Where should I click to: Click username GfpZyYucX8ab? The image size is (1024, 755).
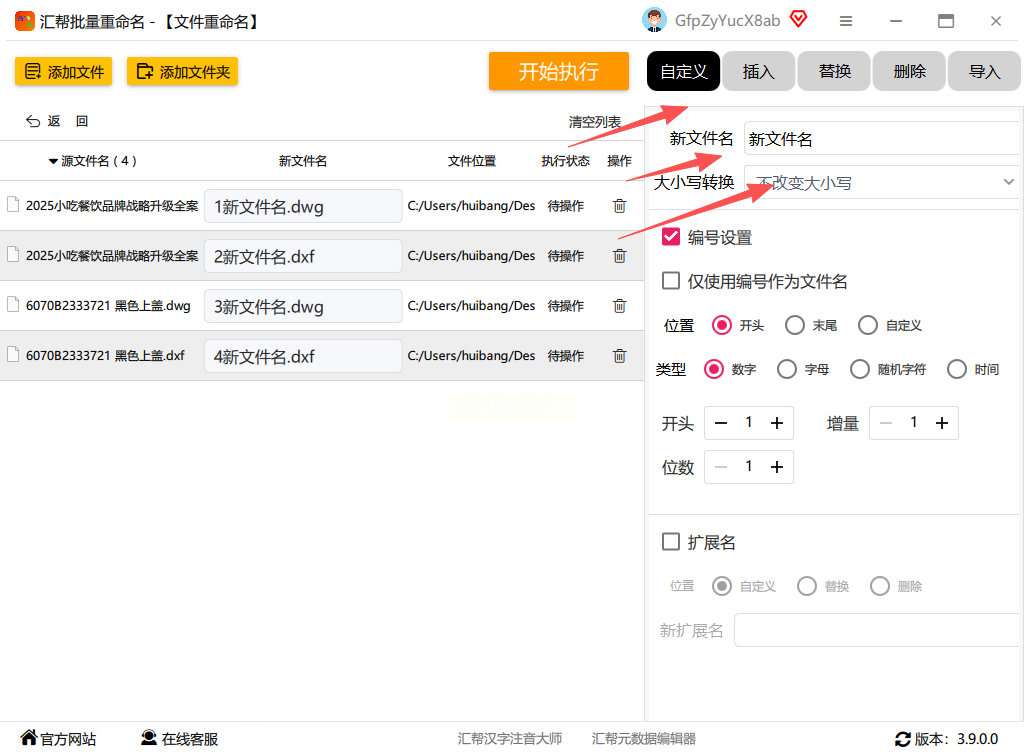[x=727, y=21]
